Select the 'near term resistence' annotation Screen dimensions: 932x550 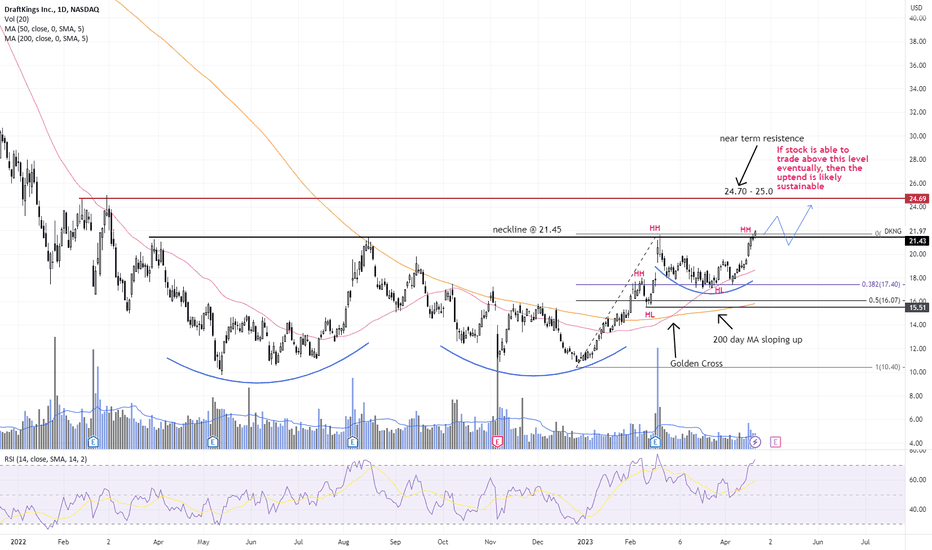[x=761, y=139]
